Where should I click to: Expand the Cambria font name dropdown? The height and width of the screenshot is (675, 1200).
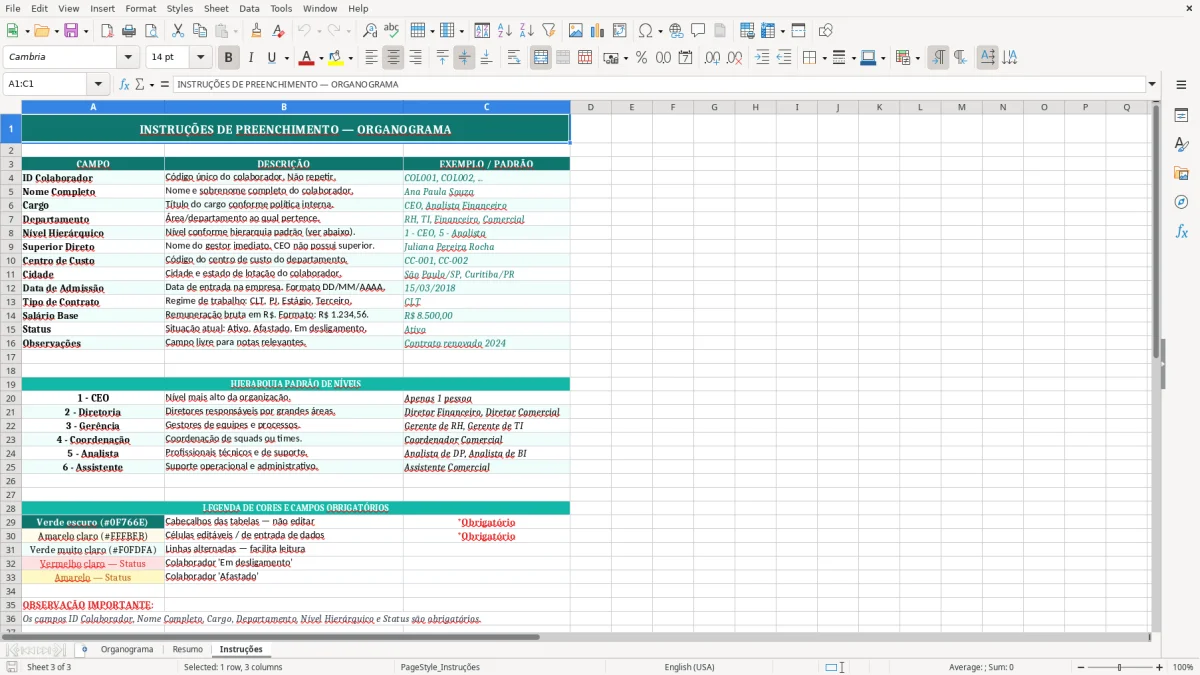(127, 58)
